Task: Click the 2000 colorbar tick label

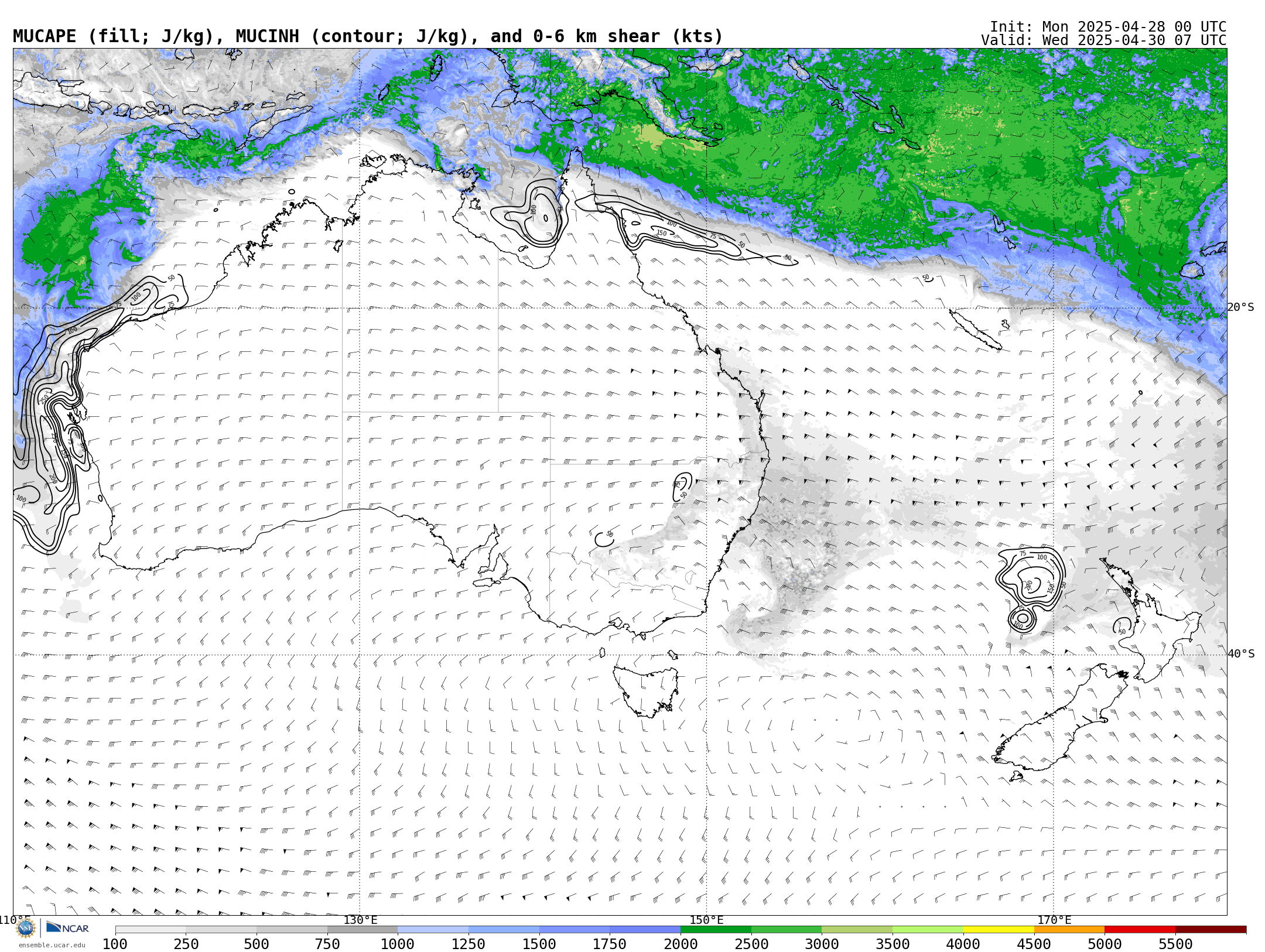Action: click(x=681, y=944)
